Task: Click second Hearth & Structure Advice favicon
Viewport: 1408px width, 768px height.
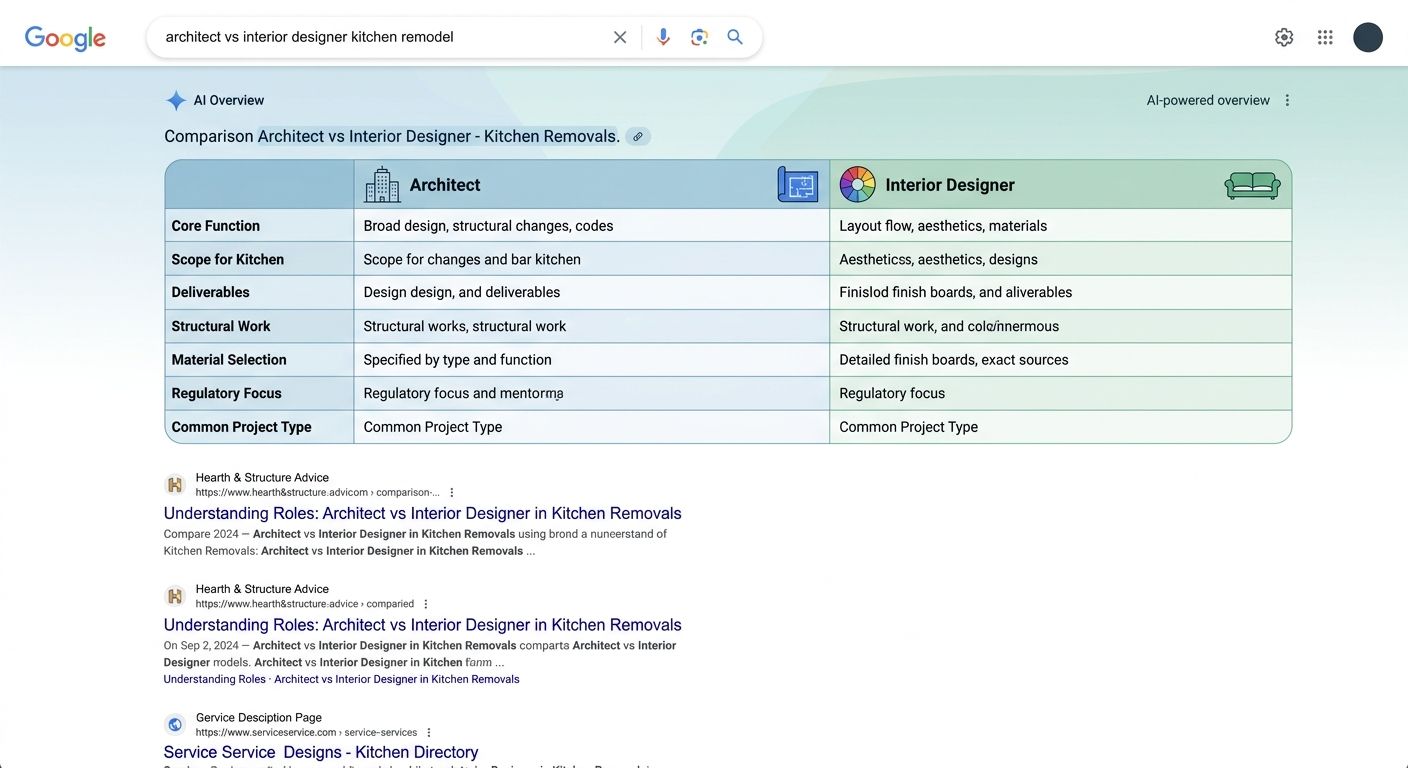Action: click(175, 596)
